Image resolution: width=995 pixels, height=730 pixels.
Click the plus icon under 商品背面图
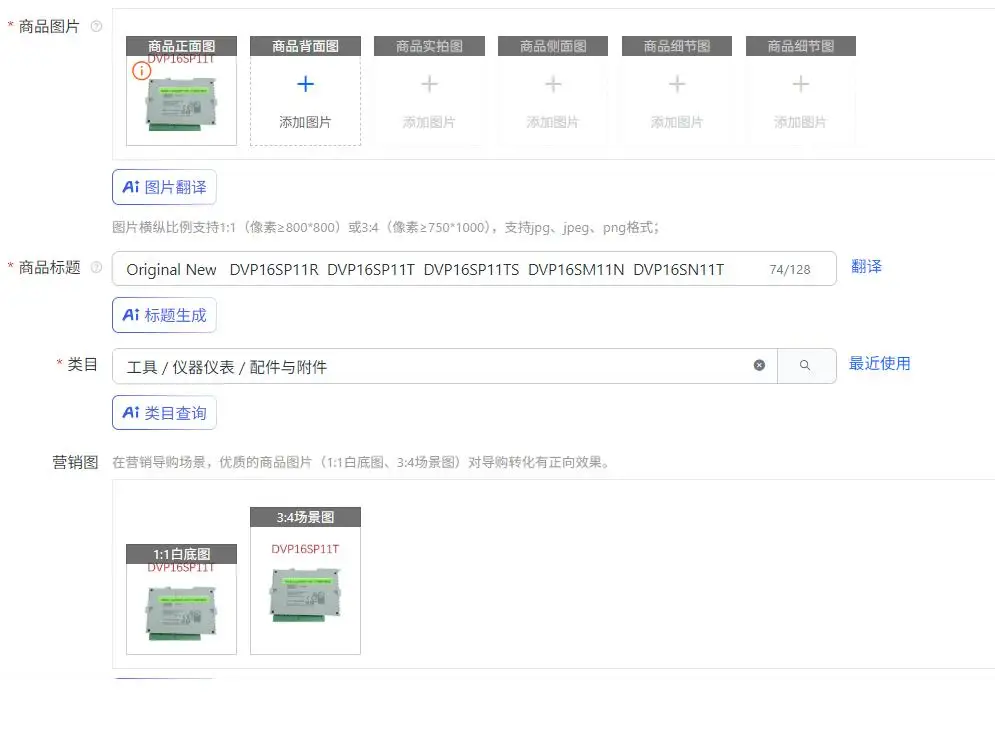coord(305,84)
